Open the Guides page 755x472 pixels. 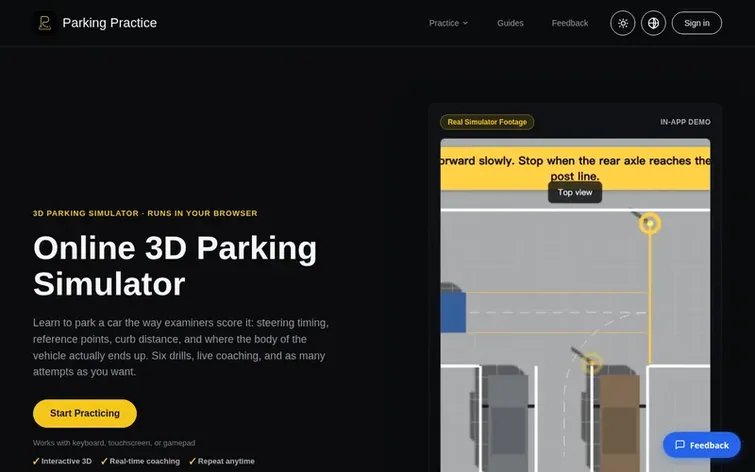pos(510,23)
